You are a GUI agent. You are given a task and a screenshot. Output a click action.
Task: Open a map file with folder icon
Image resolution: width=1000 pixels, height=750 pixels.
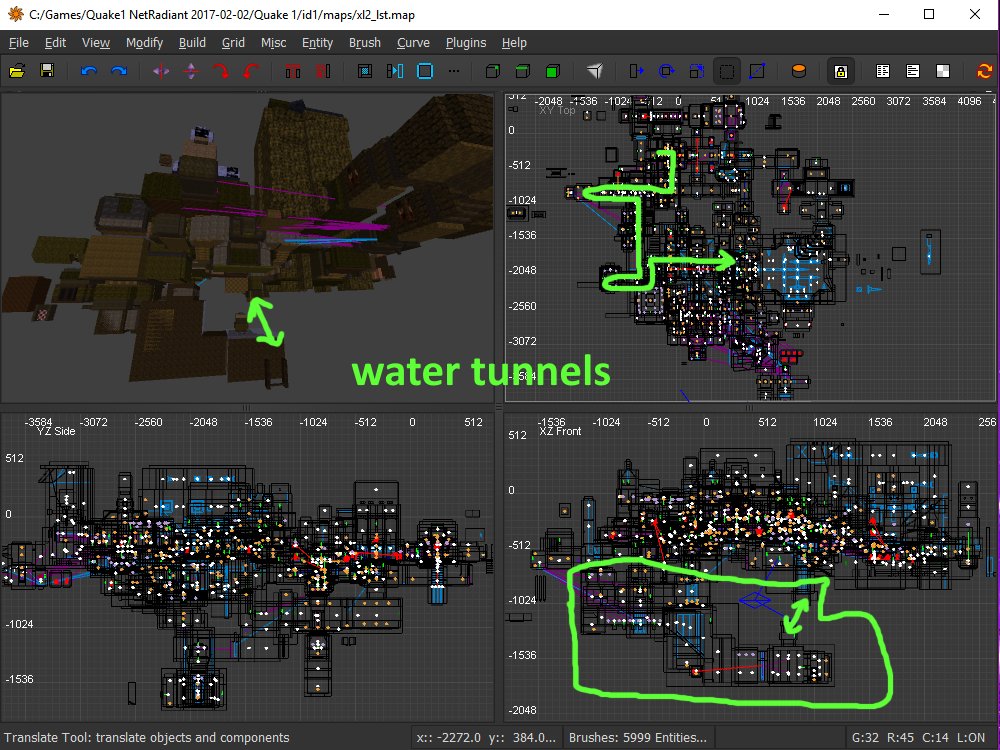coord(17,71)
